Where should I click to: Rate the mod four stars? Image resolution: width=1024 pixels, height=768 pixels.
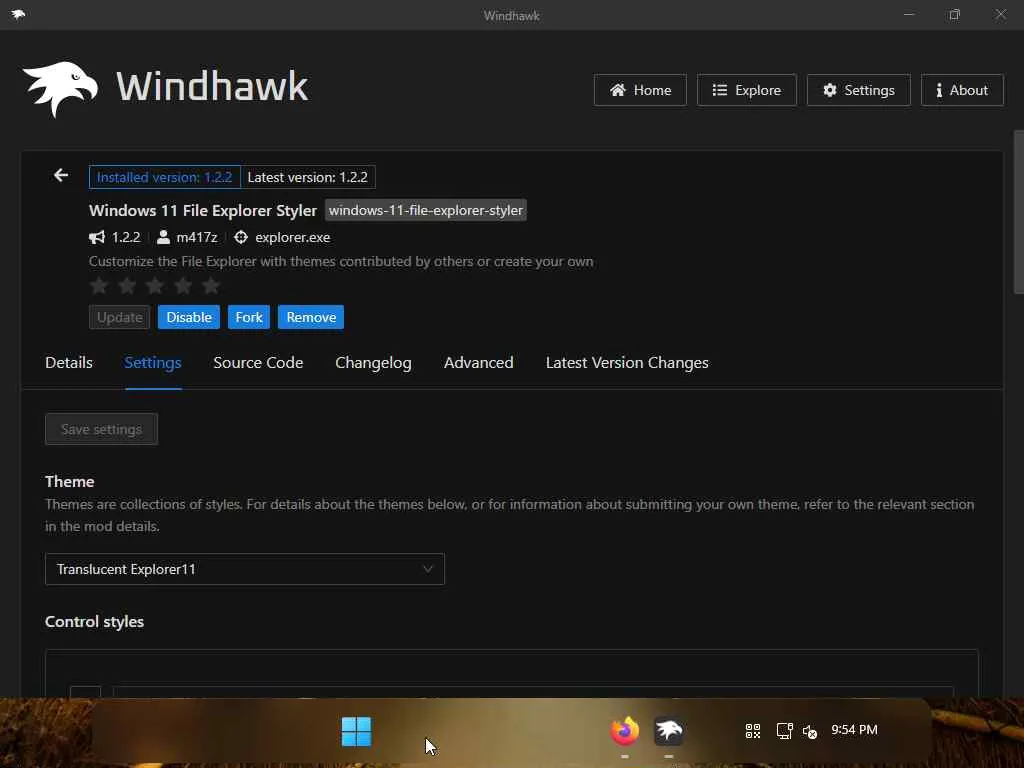[183, 285]
